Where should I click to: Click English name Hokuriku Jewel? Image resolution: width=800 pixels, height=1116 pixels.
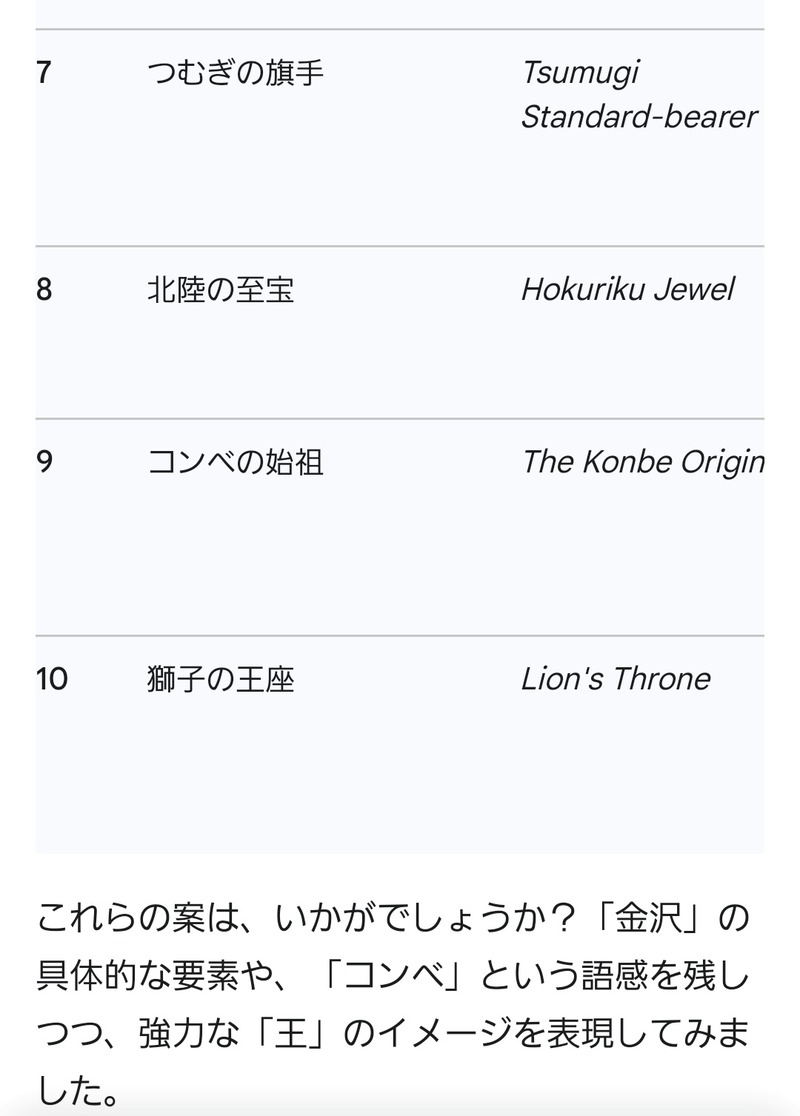(x=627, y=290)
